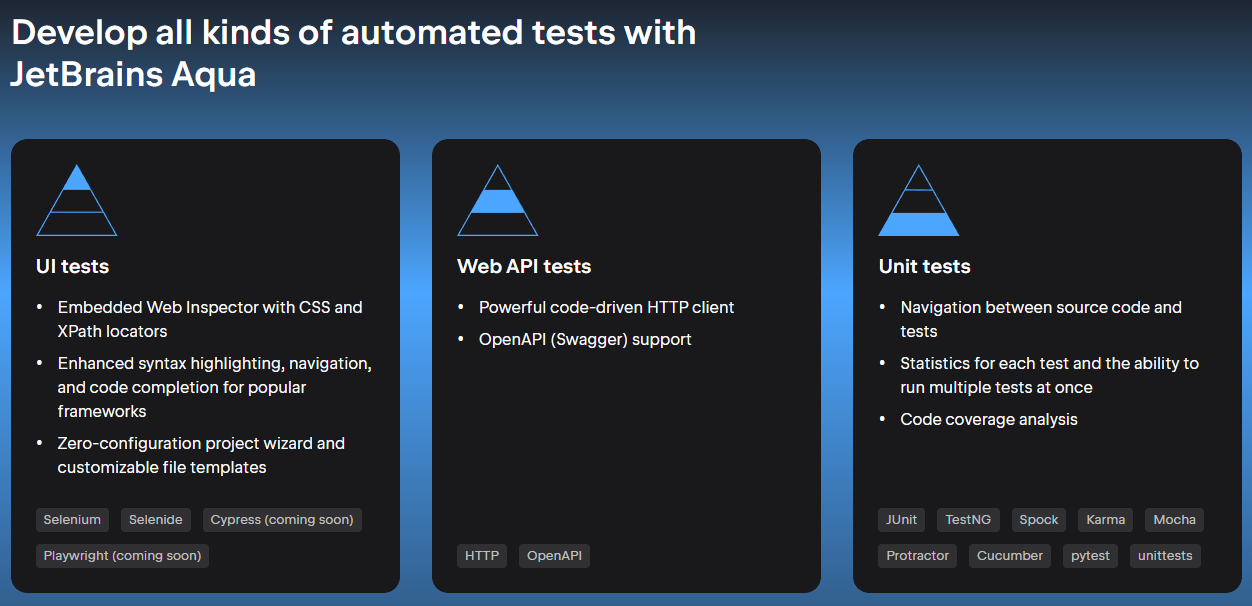Click the pytest tag
Screen dimensions: 1252x606
point(1090,555)
